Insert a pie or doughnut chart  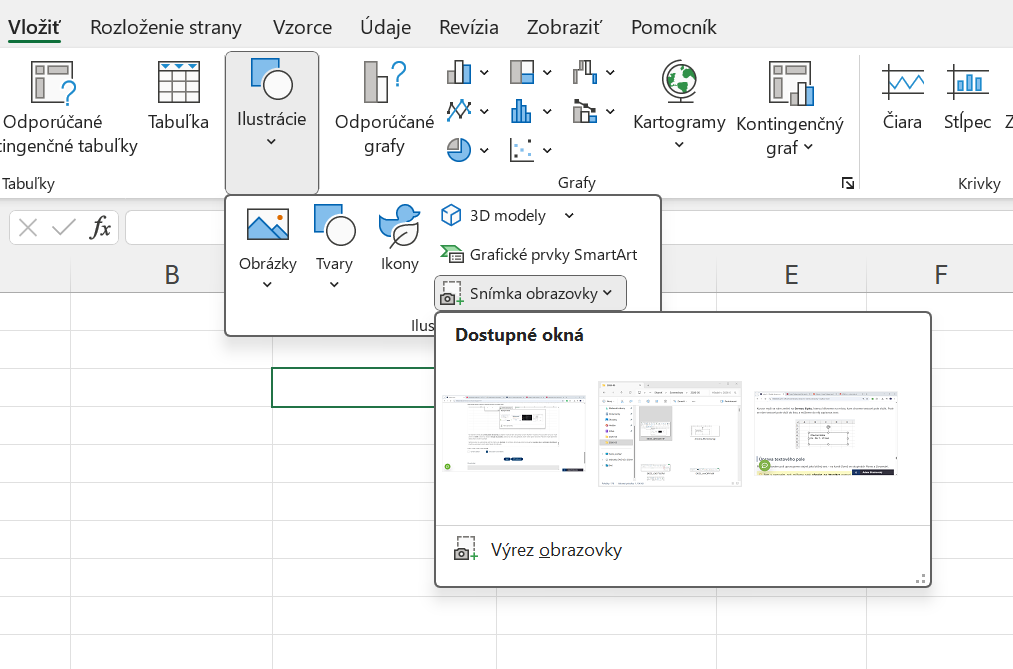(459, 150)
